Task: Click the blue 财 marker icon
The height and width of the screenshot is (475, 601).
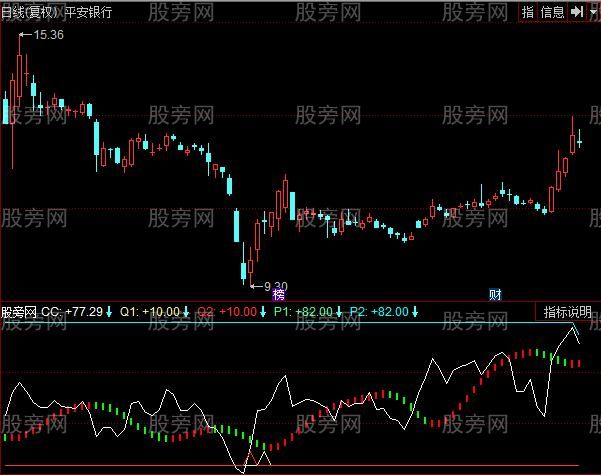Action: (494, 294)
